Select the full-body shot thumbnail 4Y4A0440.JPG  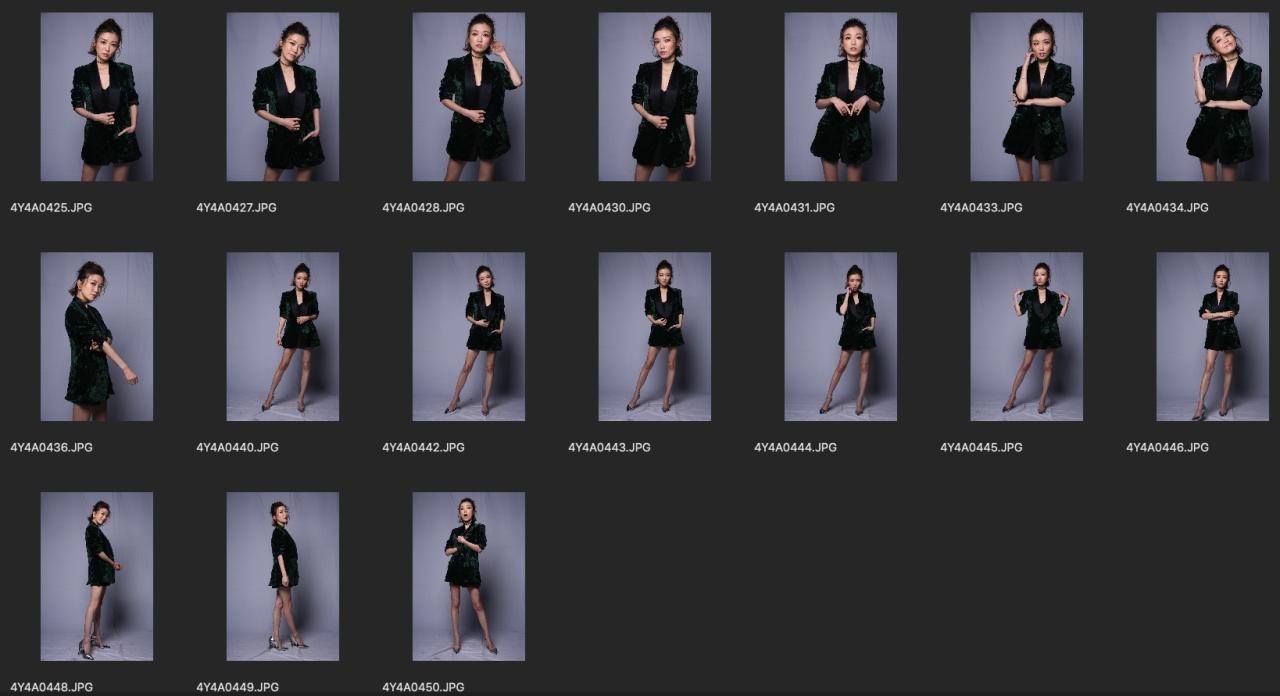(283, 337)
